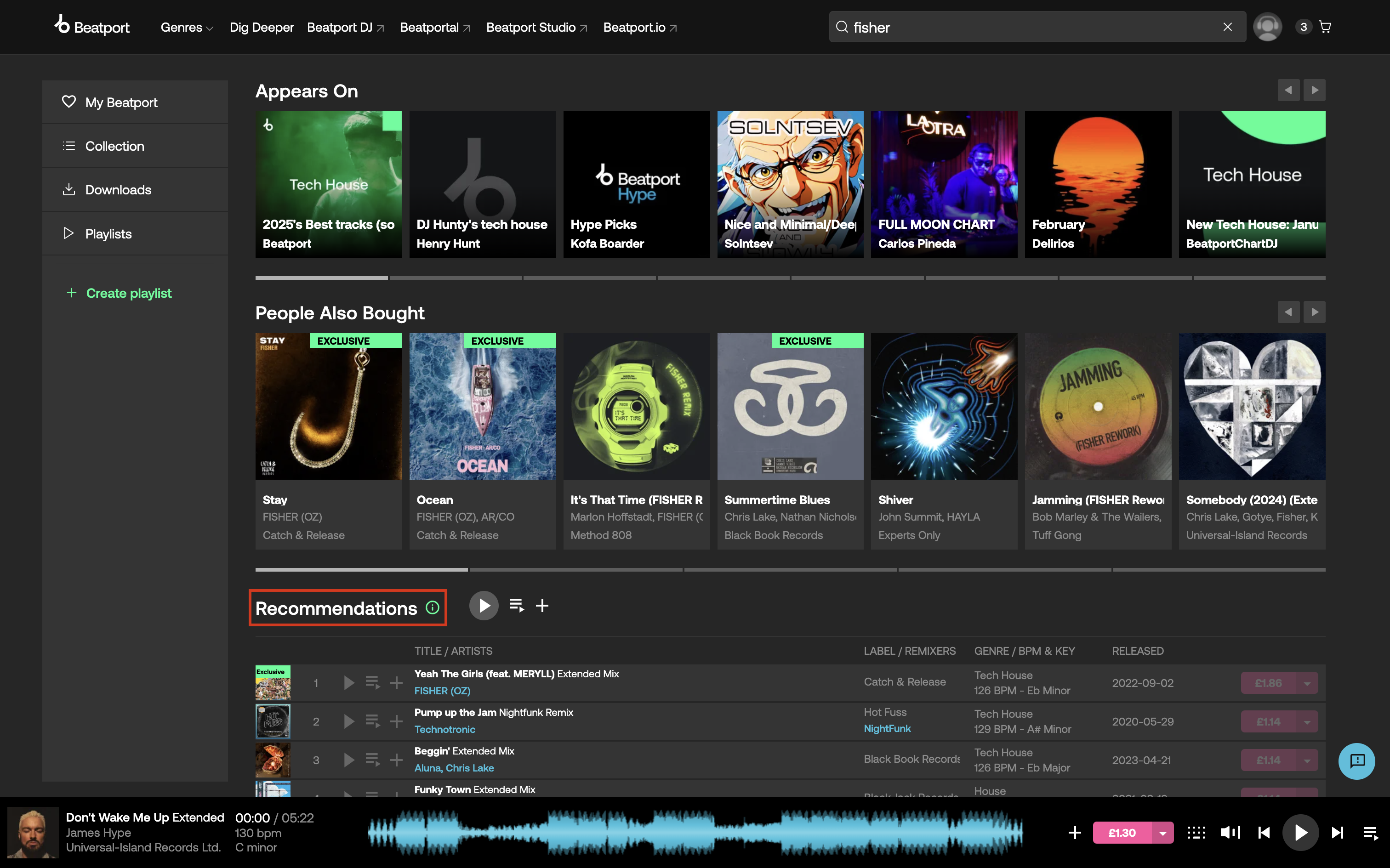This screenshot has height=868, width=1390.
Task: Click Create playlist link
Action: pos(129,293)
